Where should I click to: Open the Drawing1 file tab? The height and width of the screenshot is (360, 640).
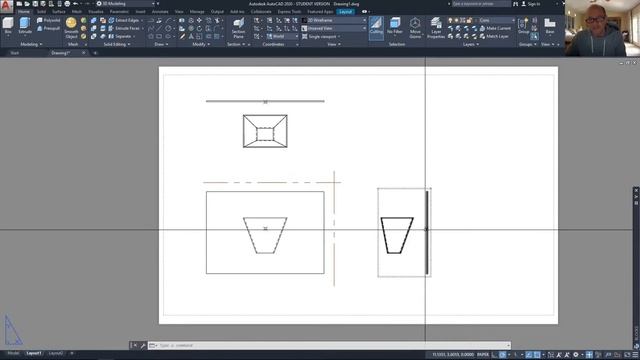pyautogui.click(x=61, y=53)
